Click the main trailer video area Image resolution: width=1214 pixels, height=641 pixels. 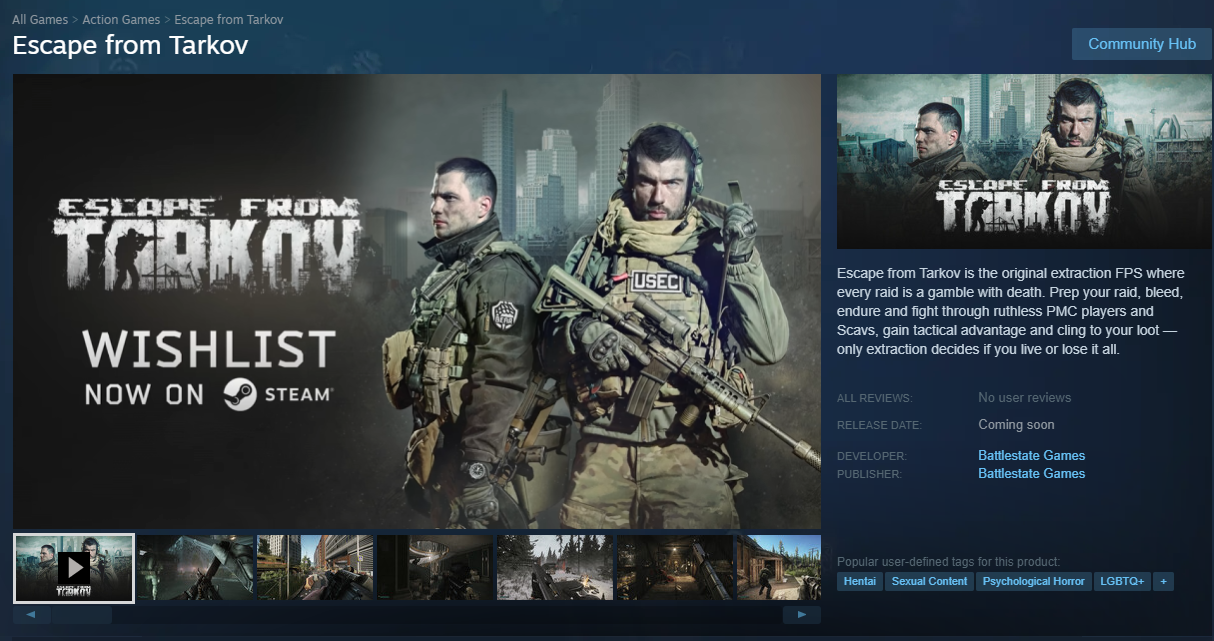(417, 301)
